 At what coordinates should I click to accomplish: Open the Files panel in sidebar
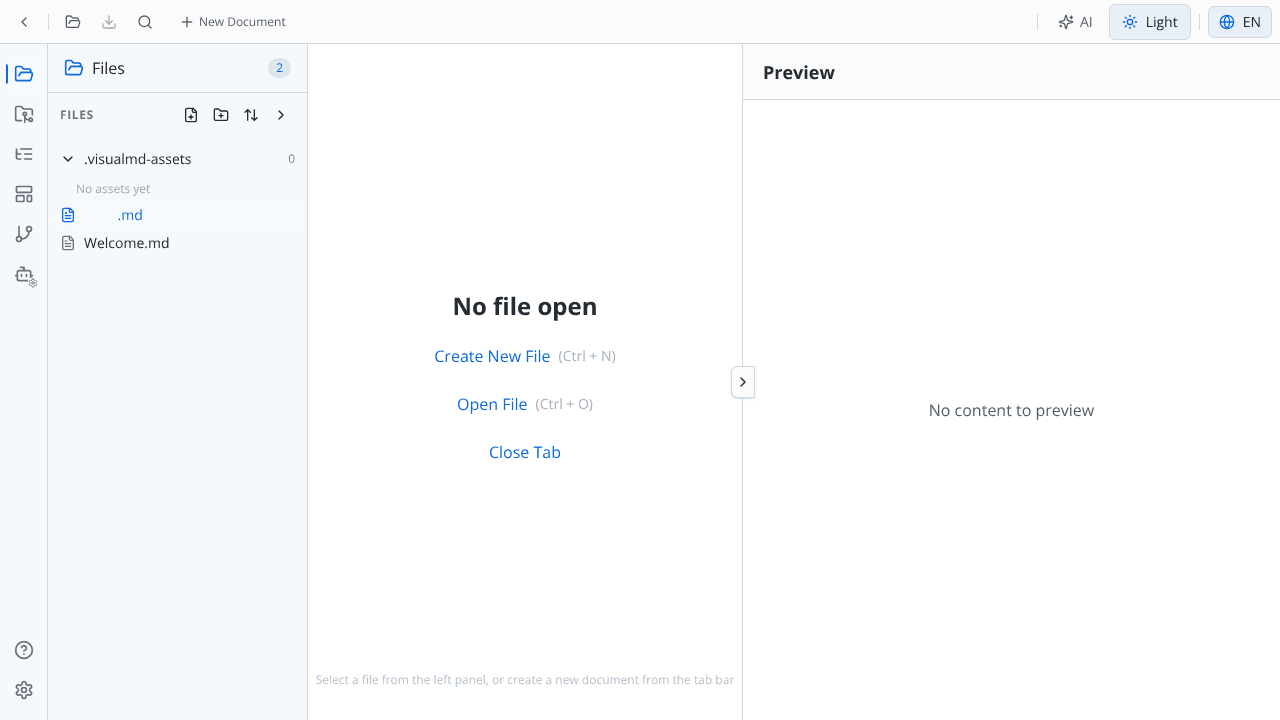coord(24,74)
